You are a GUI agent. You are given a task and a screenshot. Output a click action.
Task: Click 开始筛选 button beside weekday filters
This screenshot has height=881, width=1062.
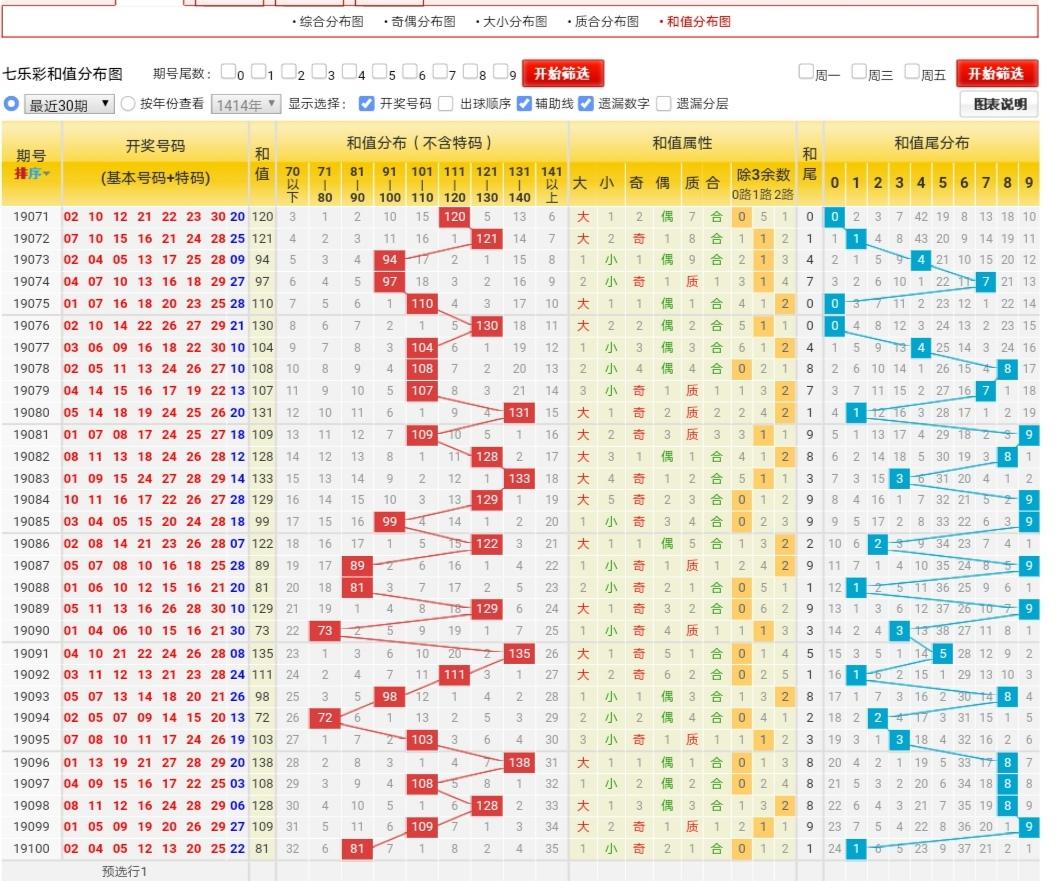996,73
